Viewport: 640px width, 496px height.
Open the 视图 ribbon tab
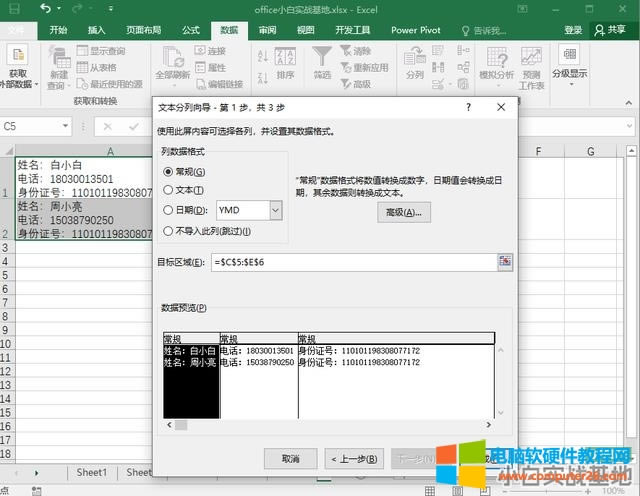305,30
